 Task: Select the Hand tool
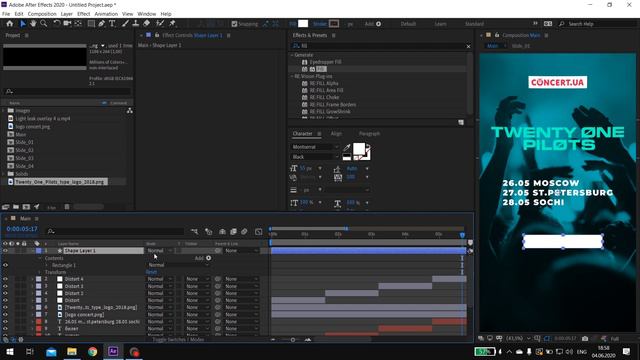[33, 24]
